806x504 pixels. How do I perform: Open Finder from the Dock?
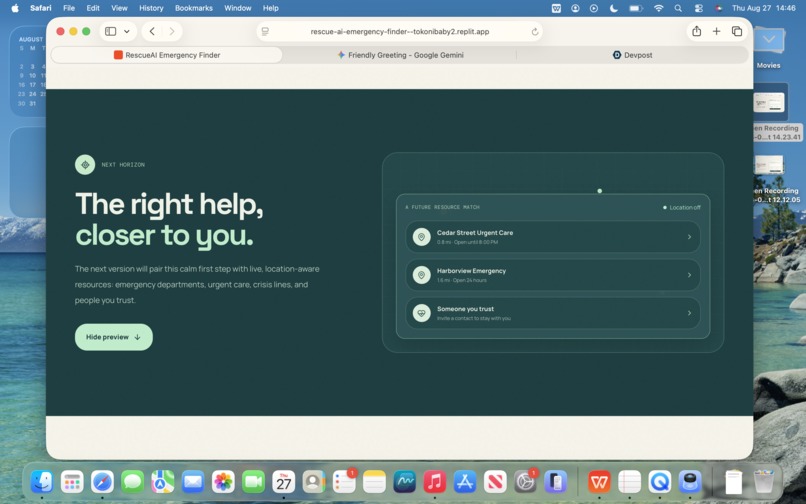[x=42, y=482]
